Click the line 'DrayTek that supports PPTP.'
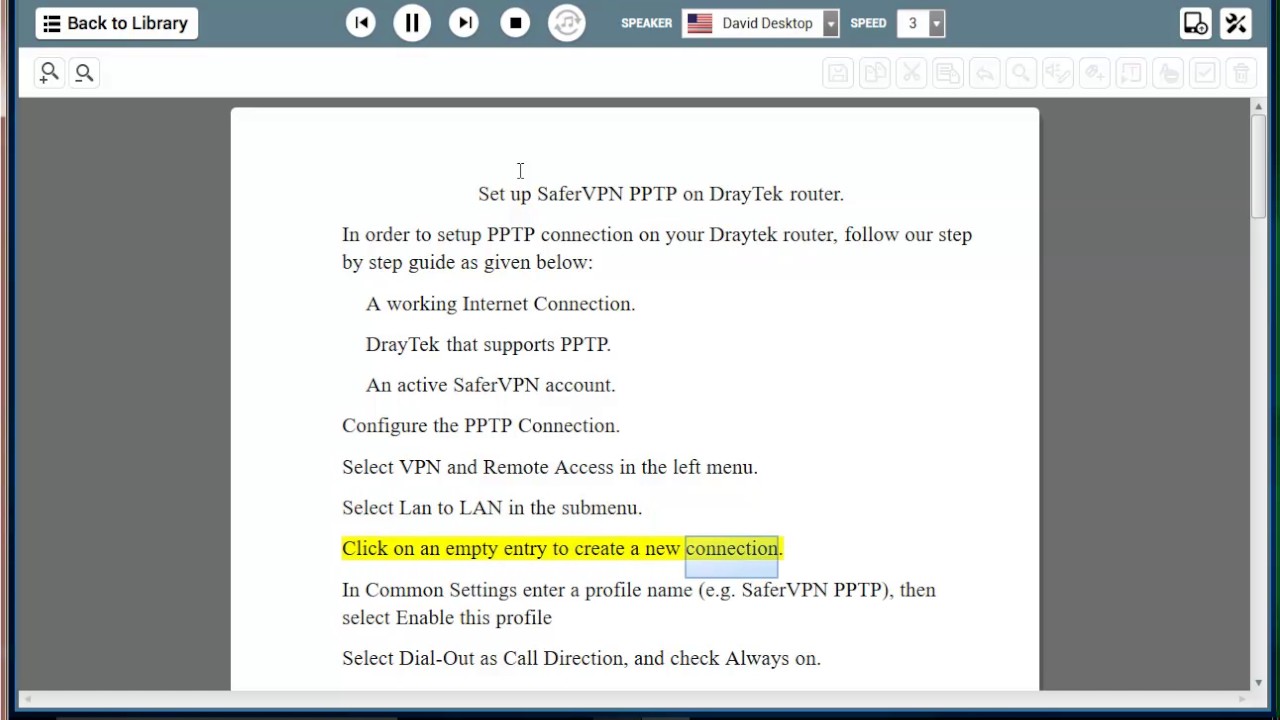Viewport: 1280px width, 720px height. point(488,345)
